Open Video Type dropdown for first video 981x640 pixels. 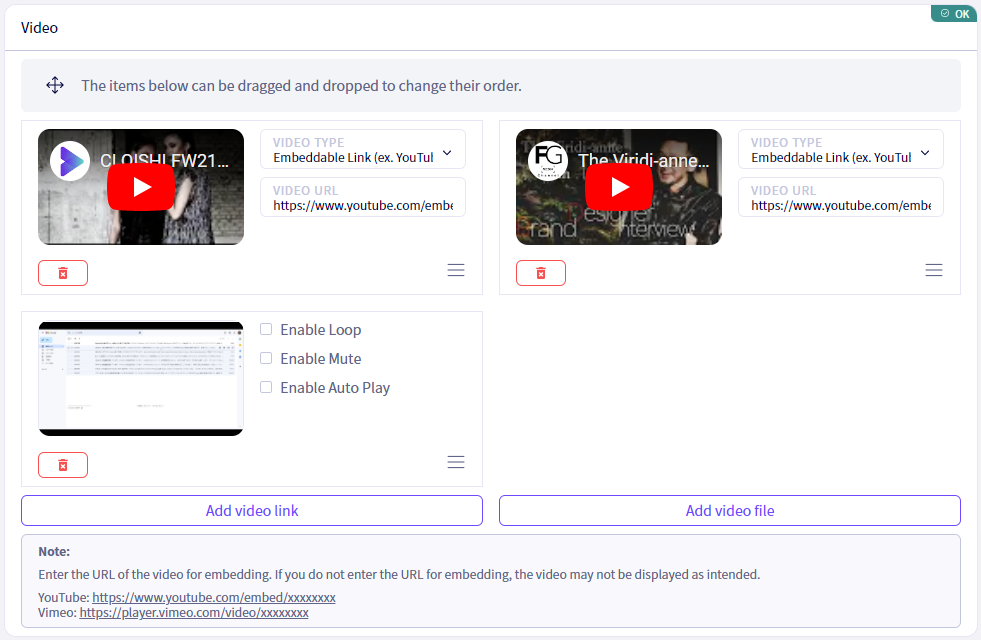tap(363, 150)
